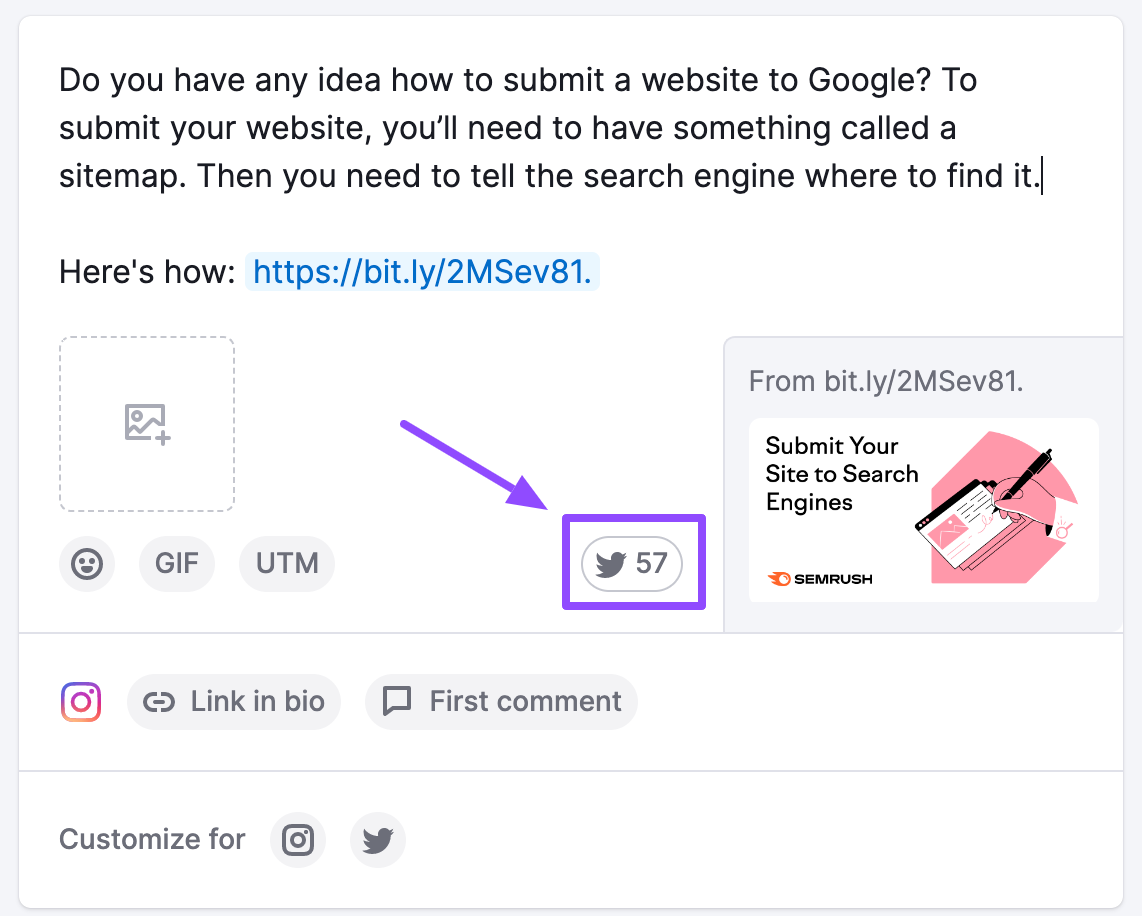Click the First comment button

(x=502, y=702)
